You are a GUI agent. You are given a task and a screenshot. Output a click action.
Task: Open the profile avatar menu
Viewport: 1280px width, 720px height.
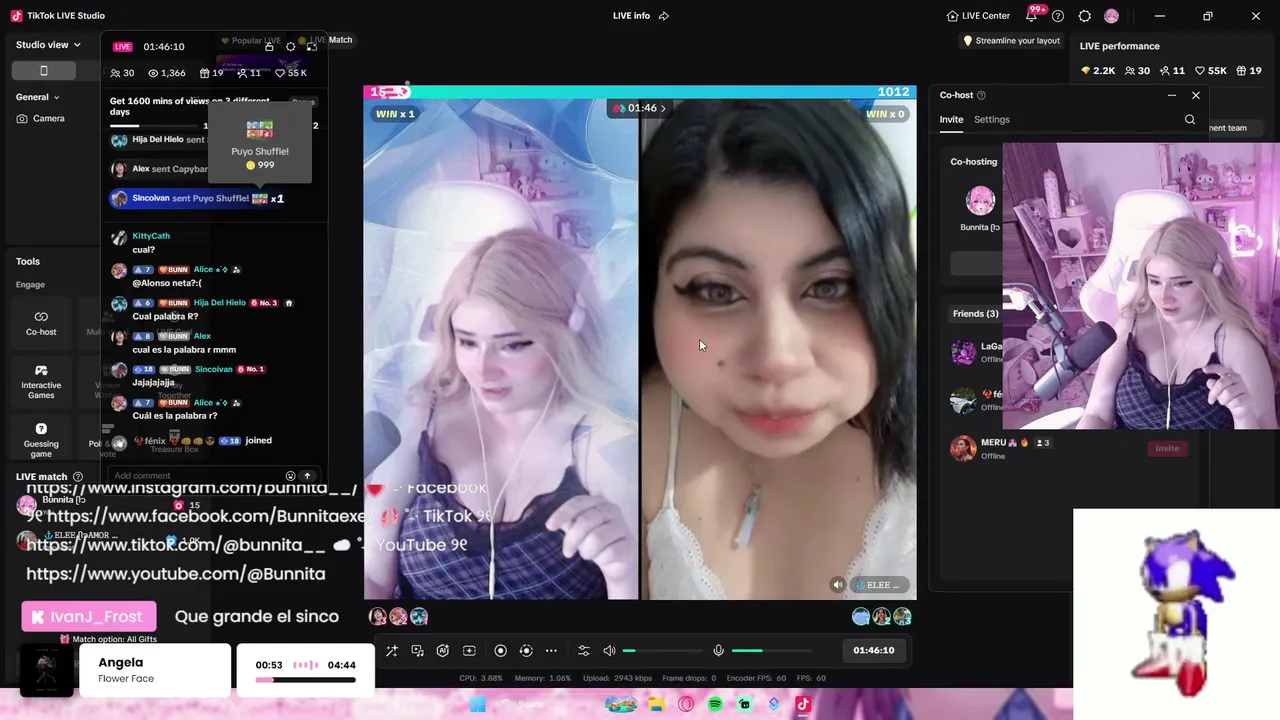(1111, 16)
